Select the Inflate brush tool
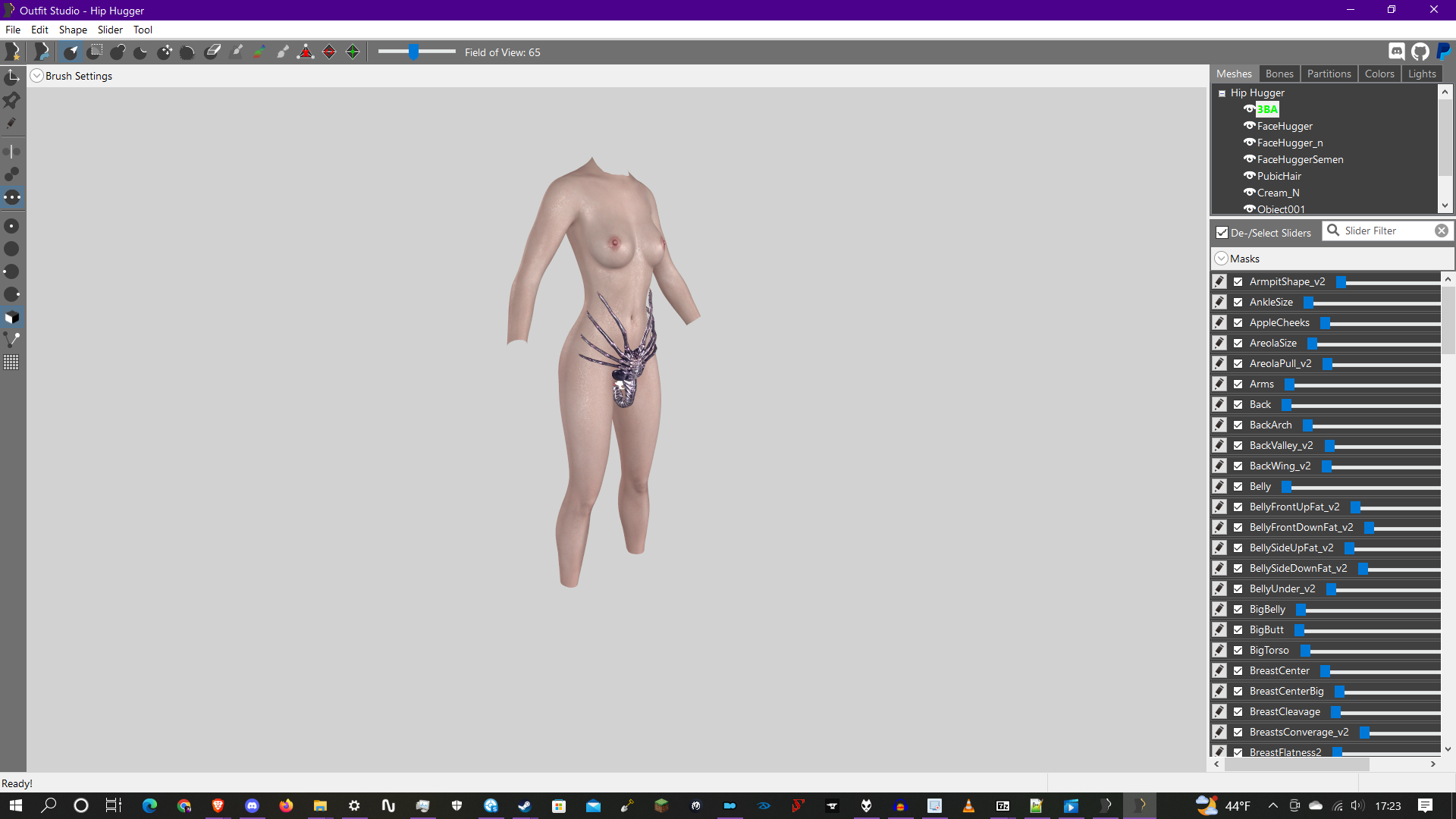The width and height of the screenshot is (1456, 819). tap(118, 52)
